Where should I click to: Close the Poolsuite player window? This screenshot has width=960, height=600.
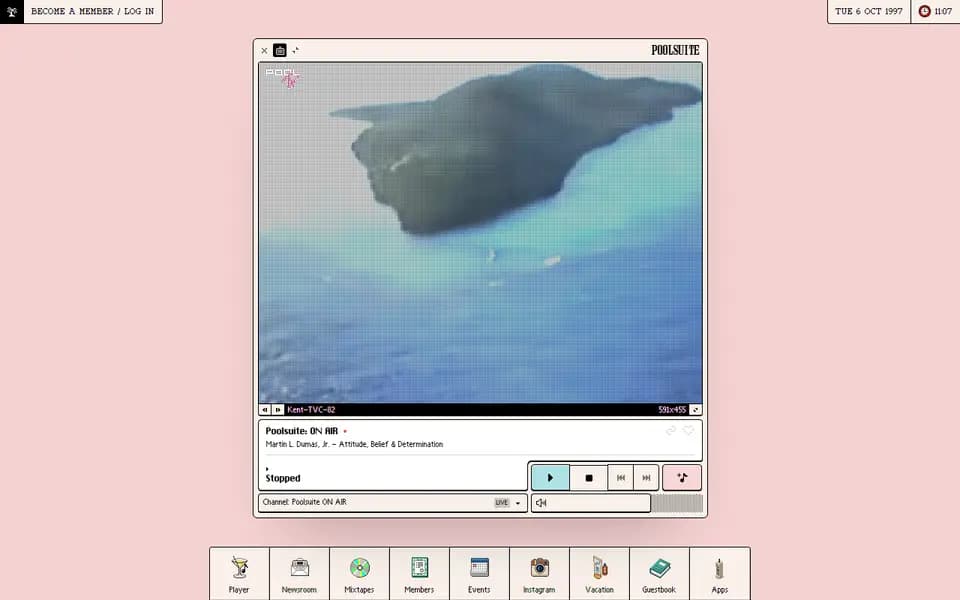(264, 51)
